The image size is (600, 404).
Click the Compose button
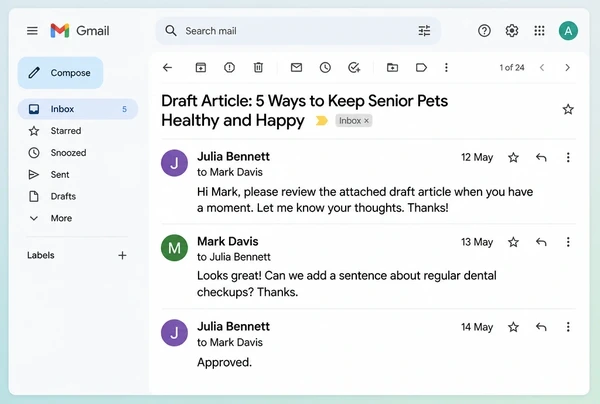(x=60, y=73)
